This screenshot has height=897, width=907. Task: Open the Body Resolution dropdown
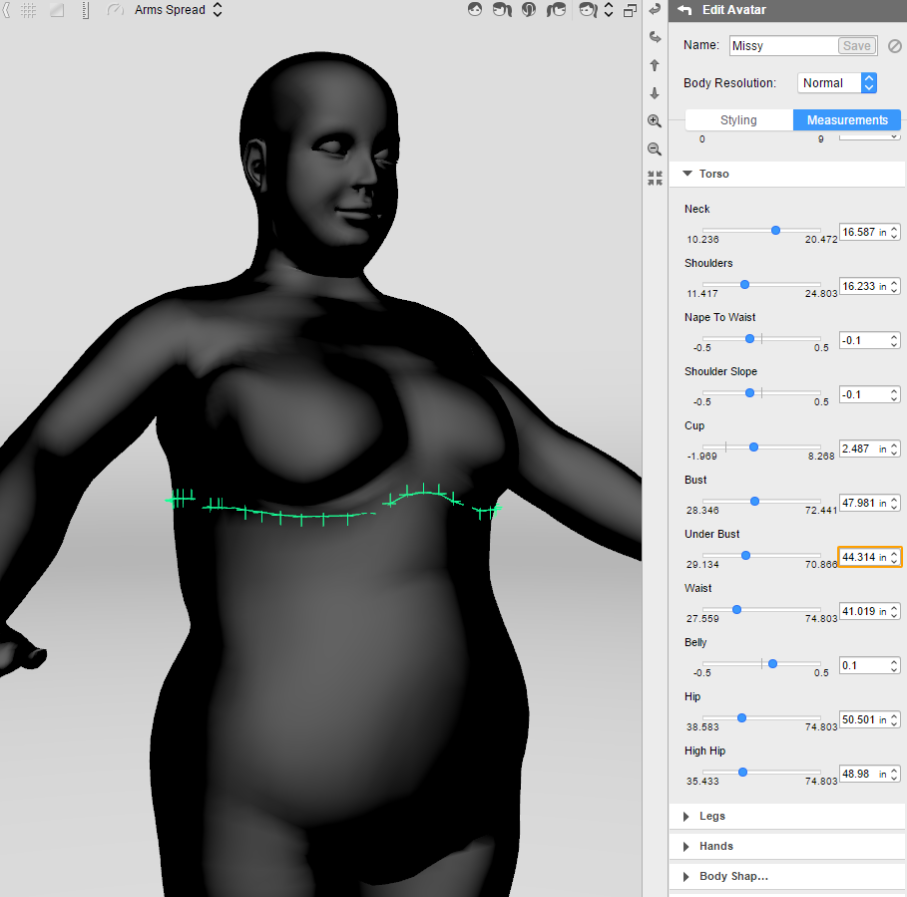point(837,83)
